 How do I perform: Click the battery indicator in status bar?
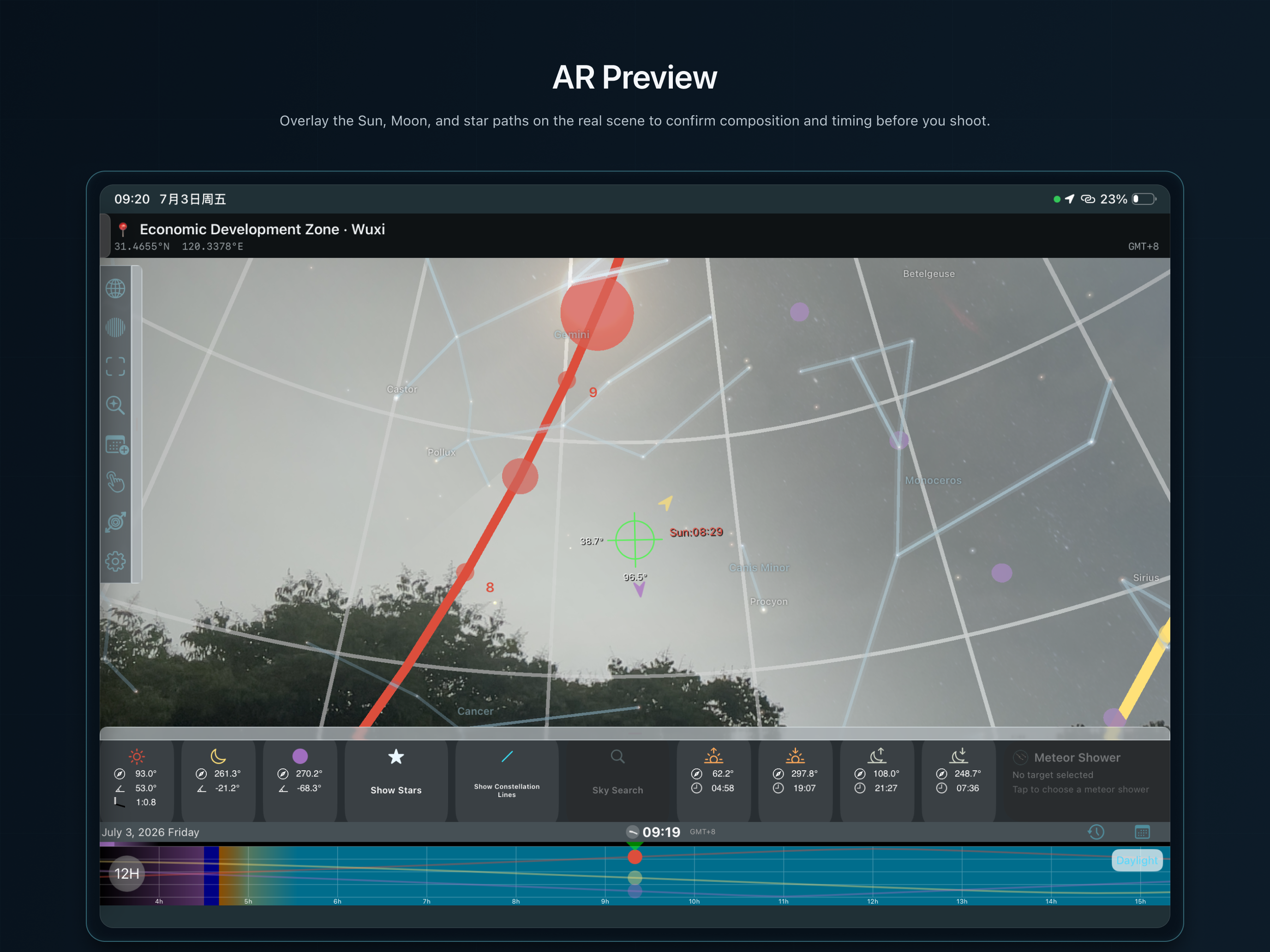pos(1144,199)
